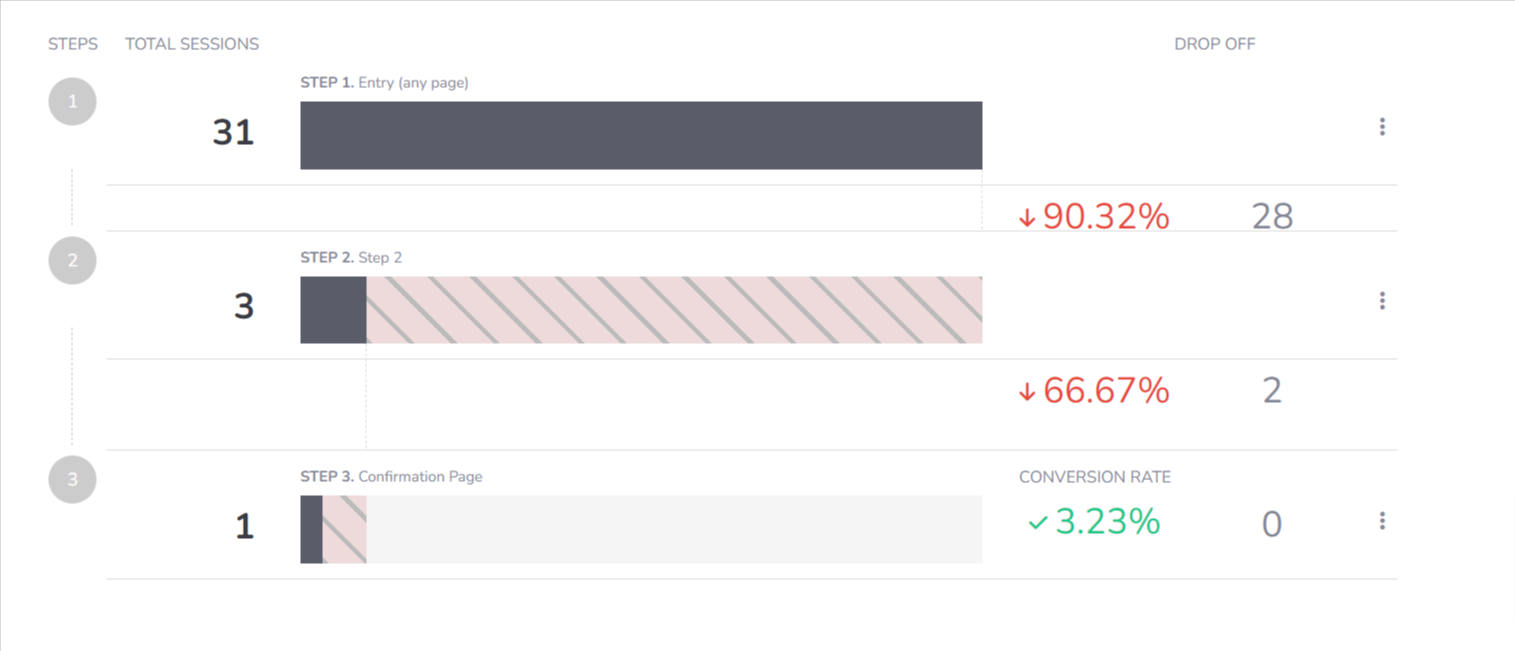The height and width of the screenshot is (651, 1515).
Task: Click the 'STEP 3. Confirmation Page' label
Action: pyautogui.click(x=391, y=477)
